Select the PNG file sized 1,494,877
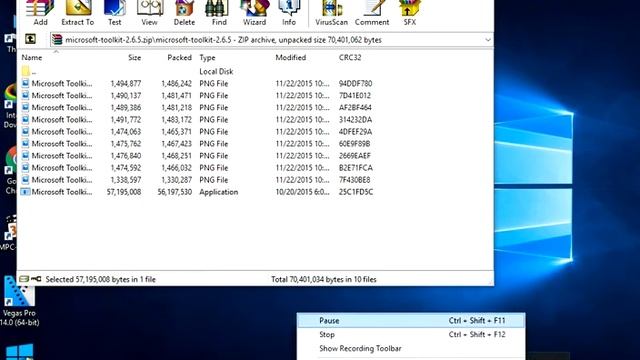This screenshot has width=640, height=360. (x=197, y=83)
